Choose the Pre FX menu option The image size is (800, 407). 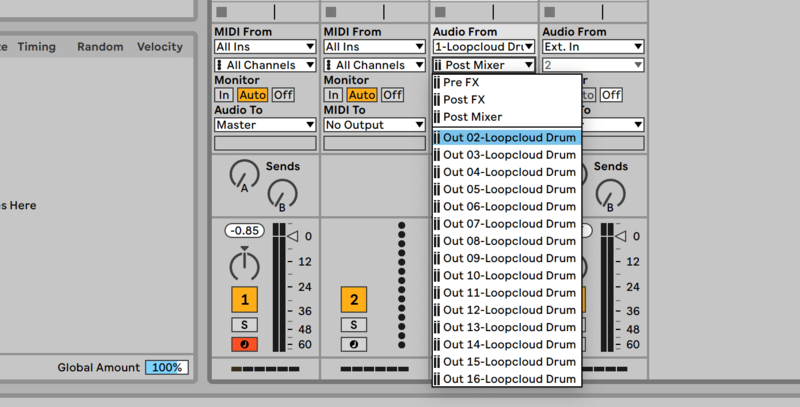click(460, 82)
